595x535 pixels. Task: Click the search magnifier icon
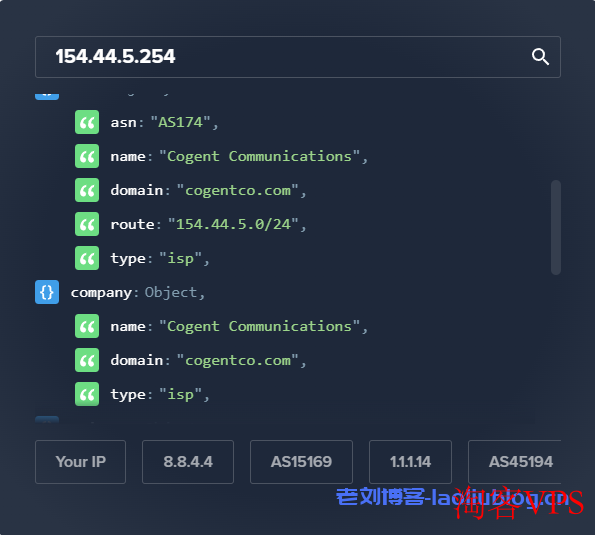point(540,57)
